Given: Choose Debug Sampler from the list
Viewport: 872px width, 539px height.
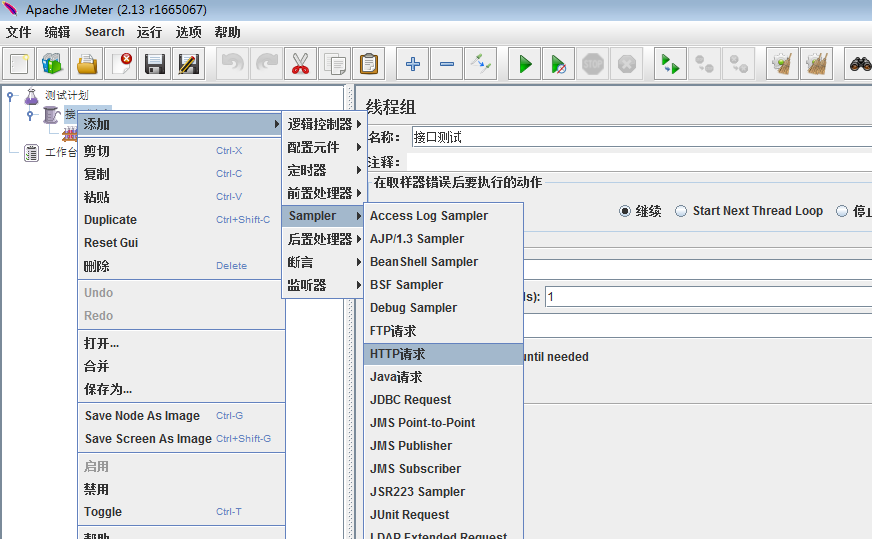Looking at the screenshot, I should 443,308.
